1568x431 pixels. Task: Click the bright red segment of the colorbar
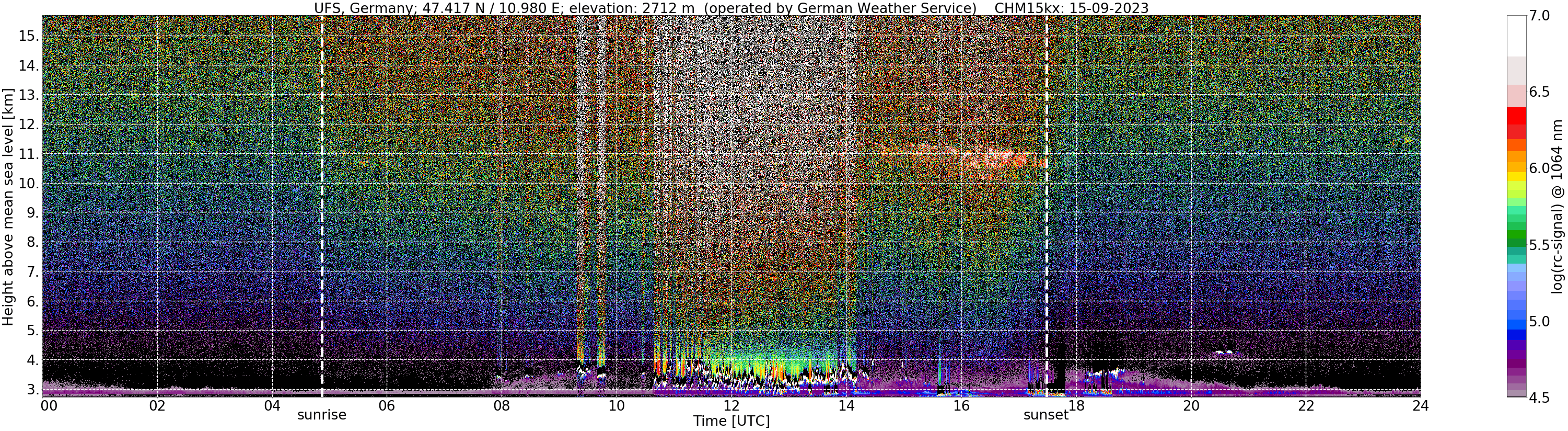pos(1517,116)
